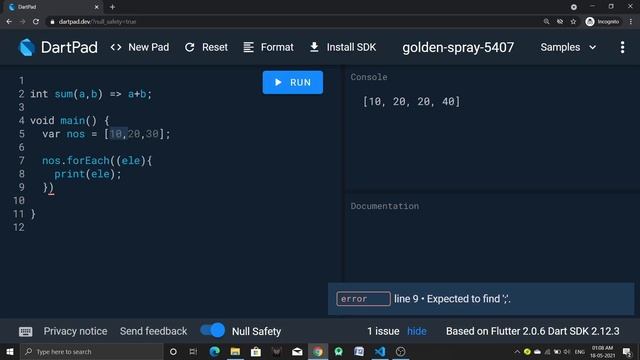The height and width of the screenshot is (360, 640).
Task: Format the Dart code
Action: pos(268,47)
